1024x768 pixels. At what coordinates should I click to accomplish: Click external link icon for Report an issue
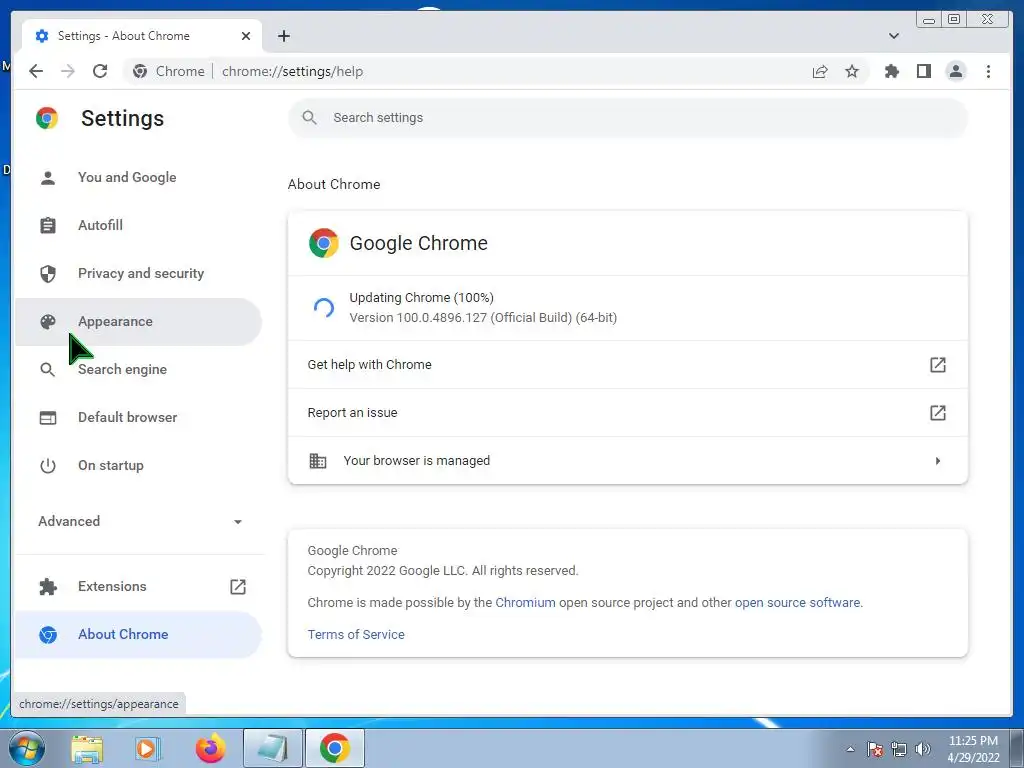(x=937, y=413)
